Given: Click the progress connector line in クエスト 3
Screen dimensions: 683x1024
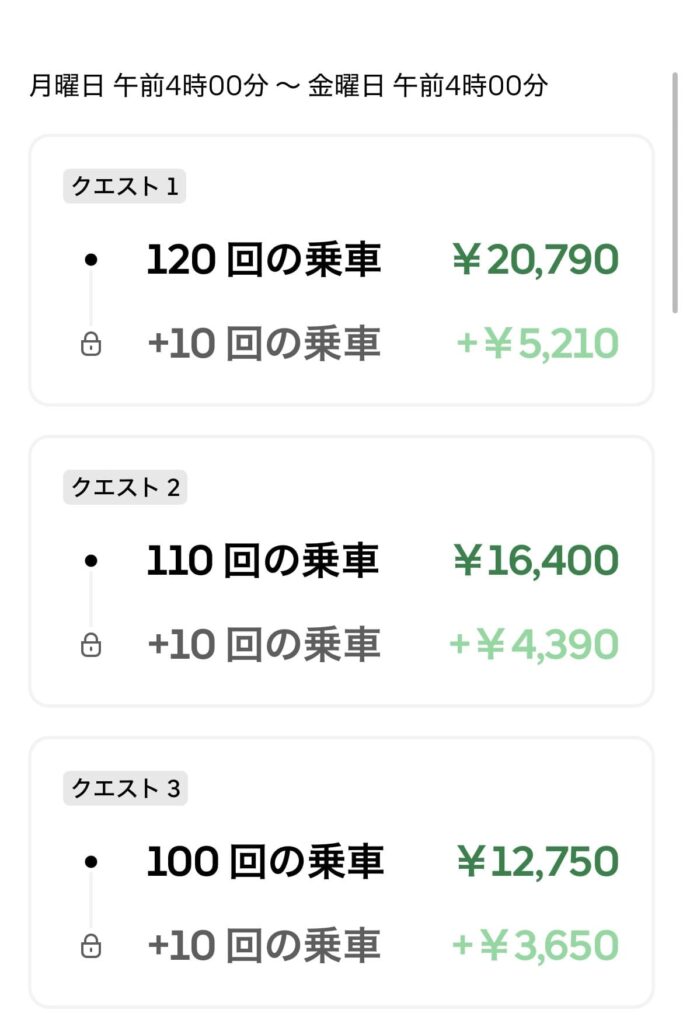Looking at the screenshot, I should click(93, 902).
